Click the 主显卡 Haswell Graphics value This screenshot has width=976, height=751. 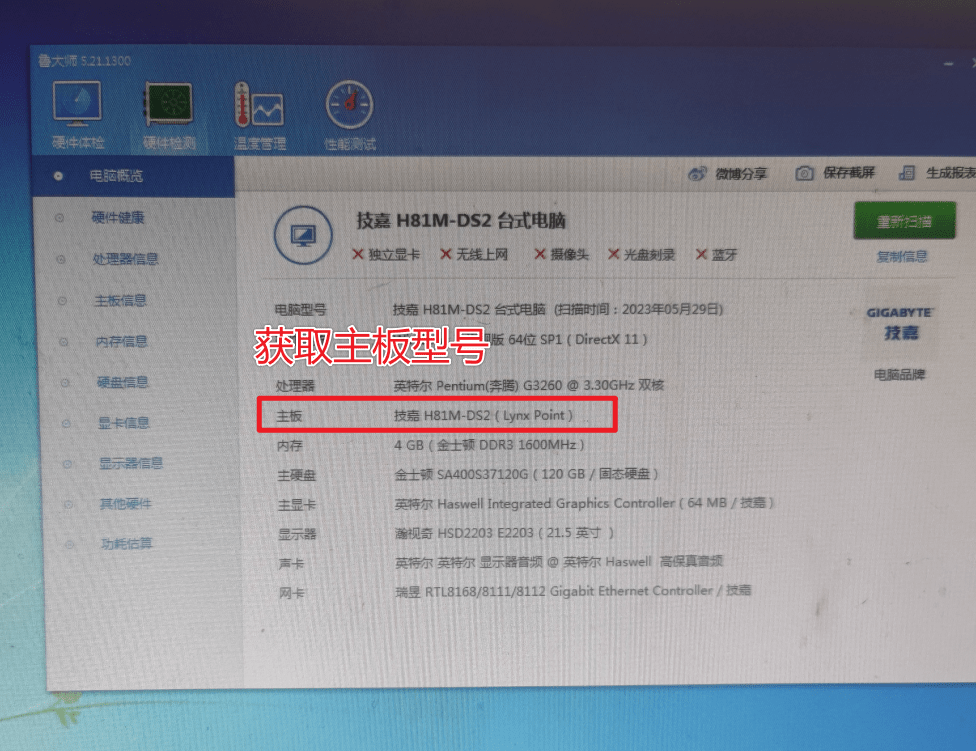pos(584,503)
